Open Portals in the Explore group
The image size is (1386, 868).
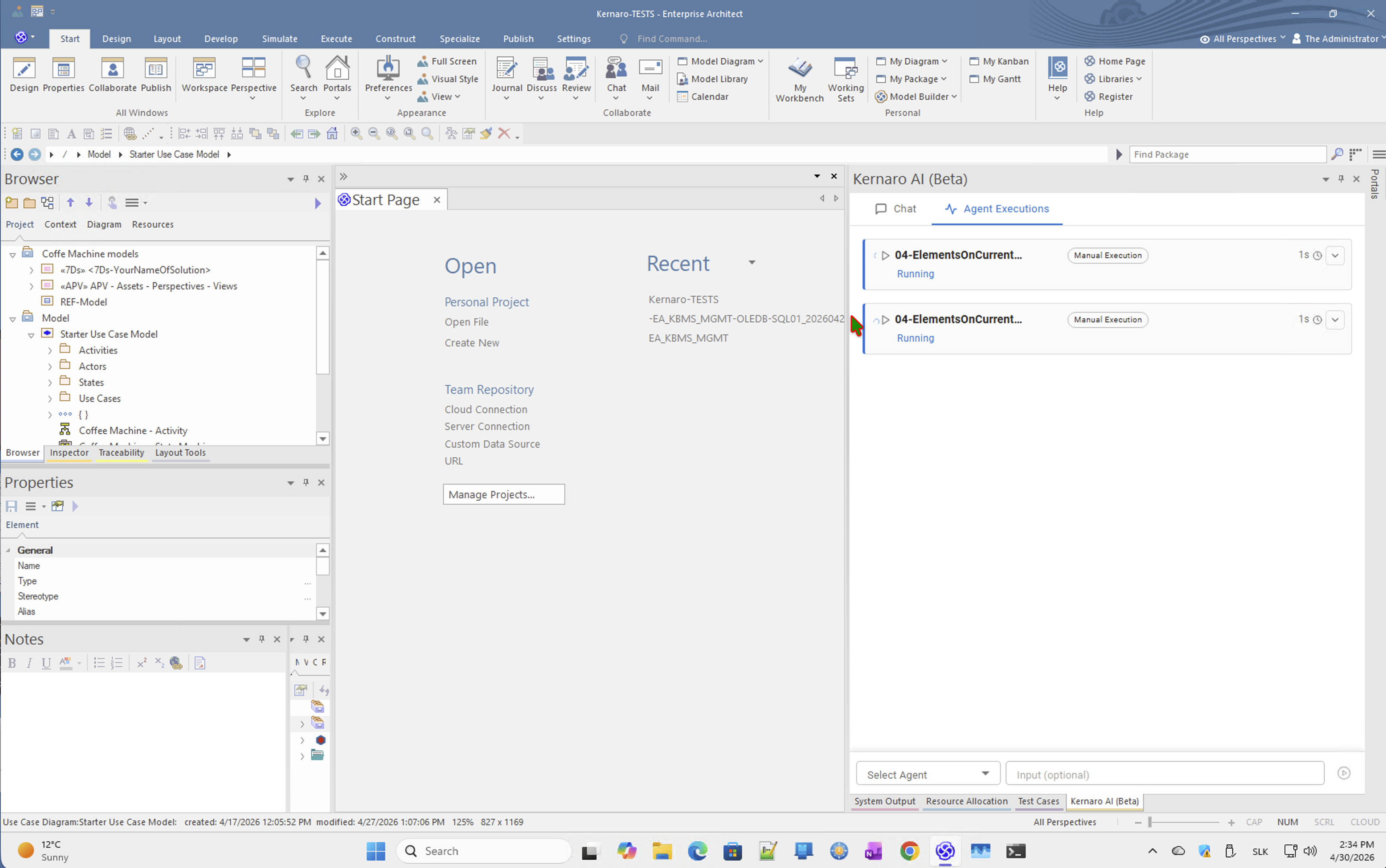(337, 78)
